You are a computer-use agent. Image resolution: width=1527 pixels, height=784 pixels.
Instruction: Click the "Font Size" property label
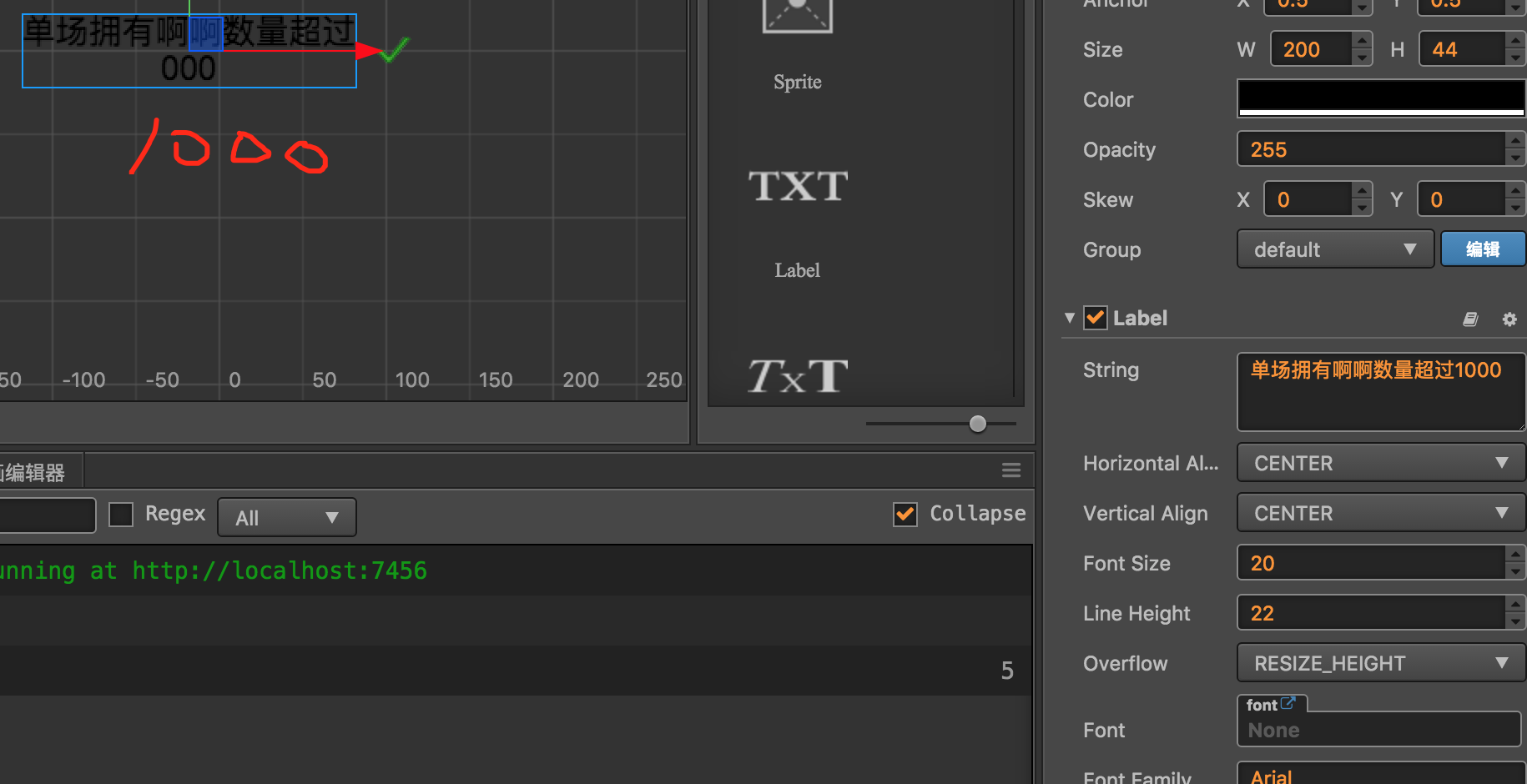click(x=1126, y=563)
